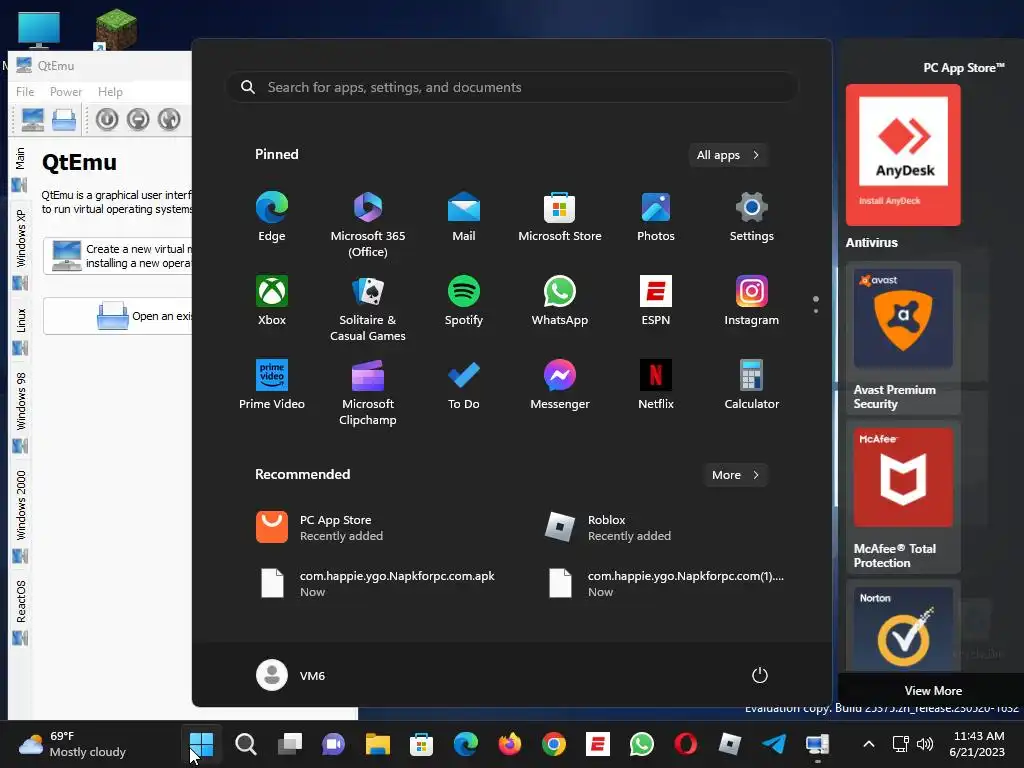The image size is (1024, 768).
Task: Launch Instagram from pinned apps
Action: point(752,300)
